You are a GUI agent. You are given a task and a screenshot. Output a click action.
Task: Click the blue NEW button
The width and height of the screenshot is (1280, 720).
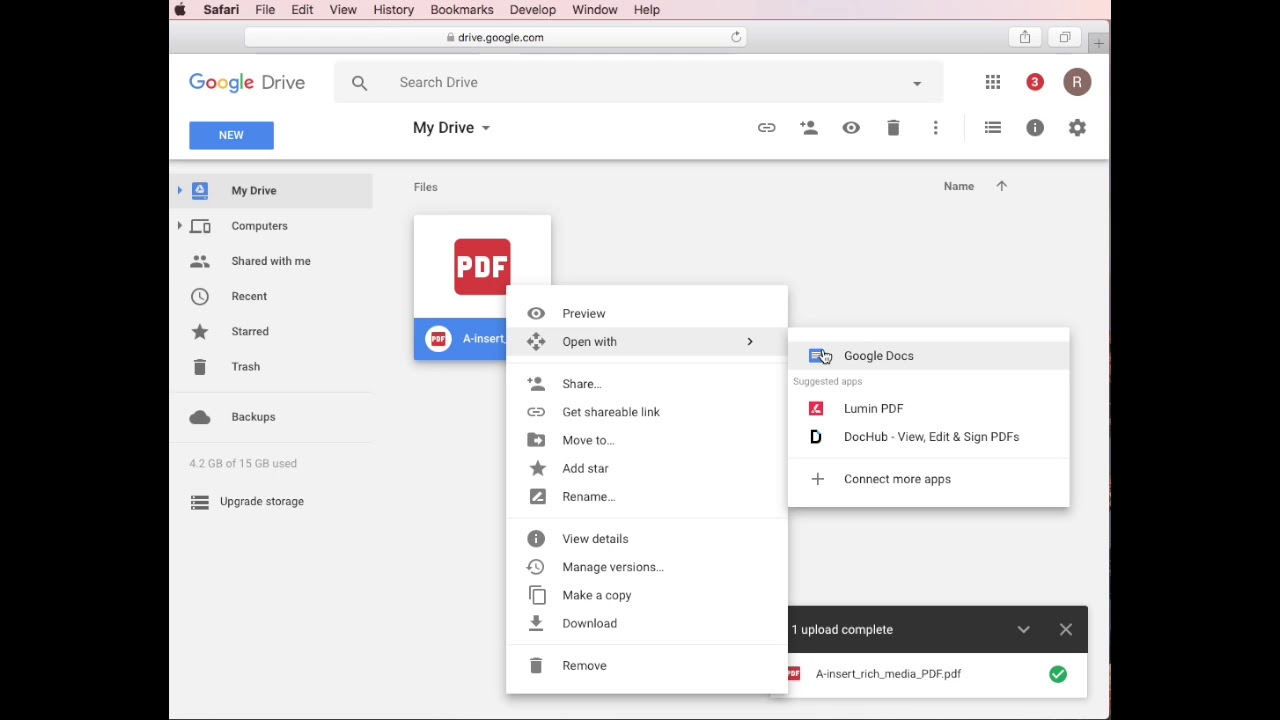pos(231,135)
